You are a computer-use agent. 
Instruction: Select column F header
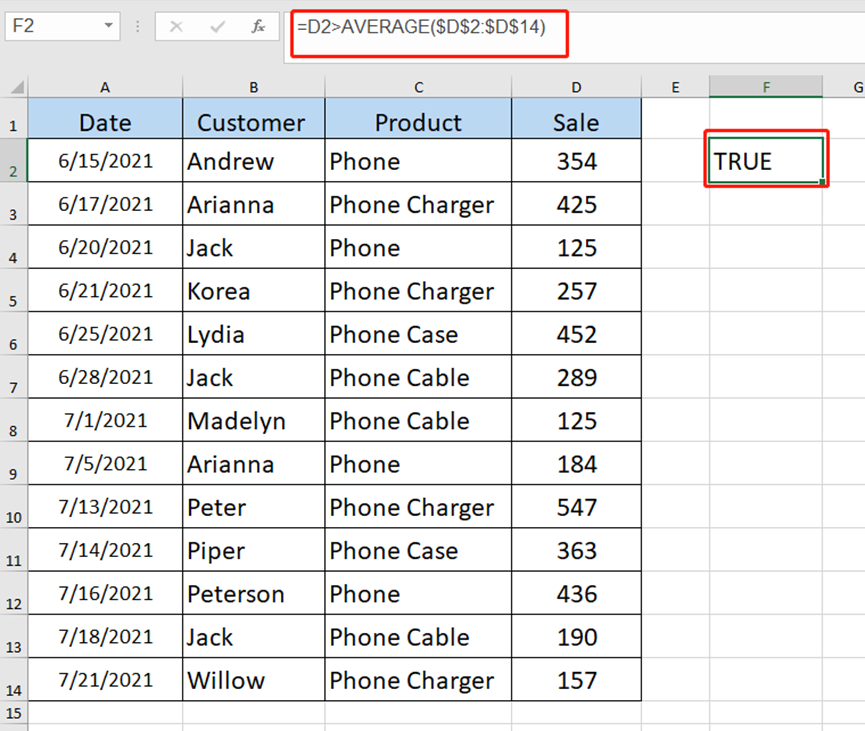[x=765, y=87]
